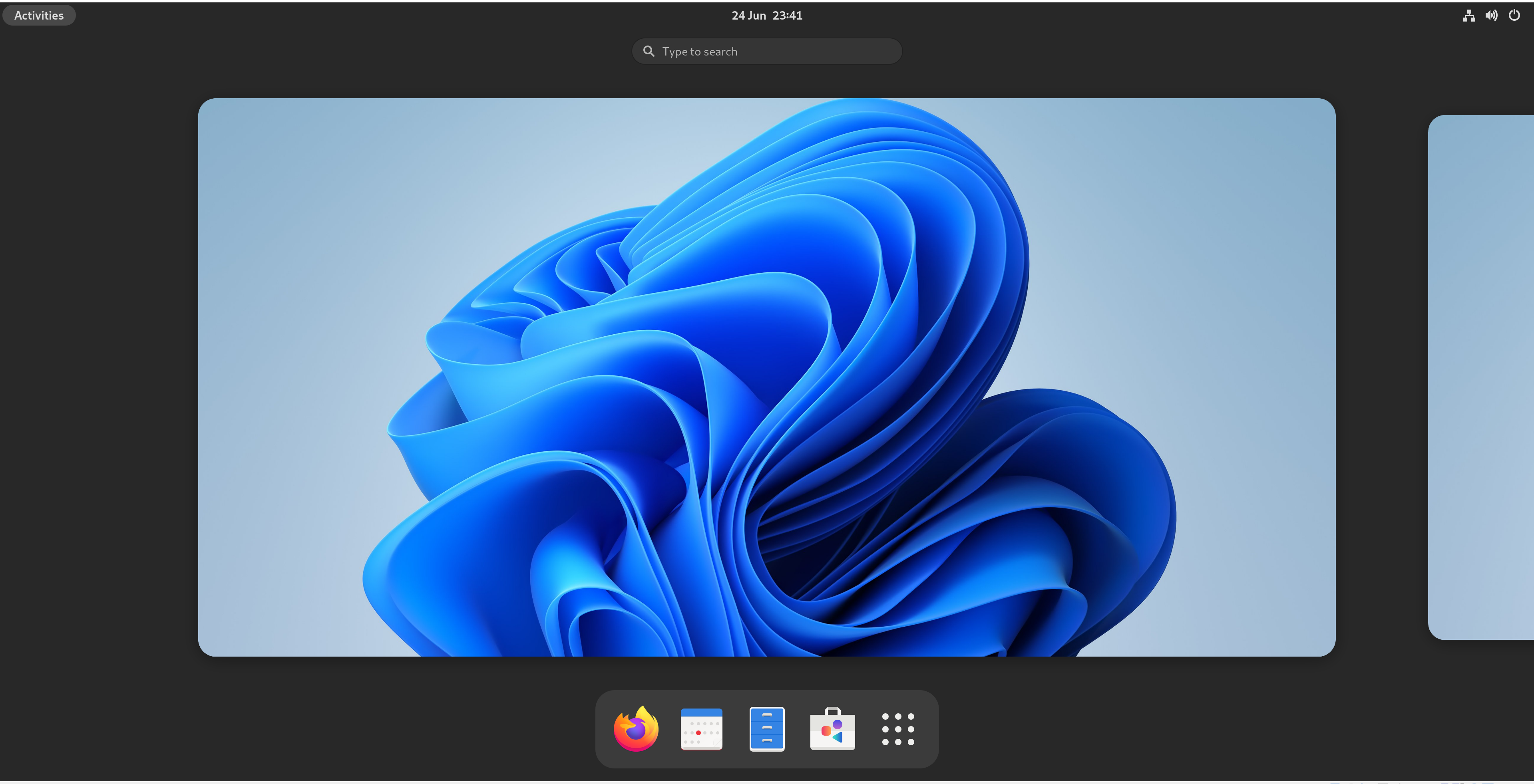Click the empty area left of the workspace

pos(98,377)
